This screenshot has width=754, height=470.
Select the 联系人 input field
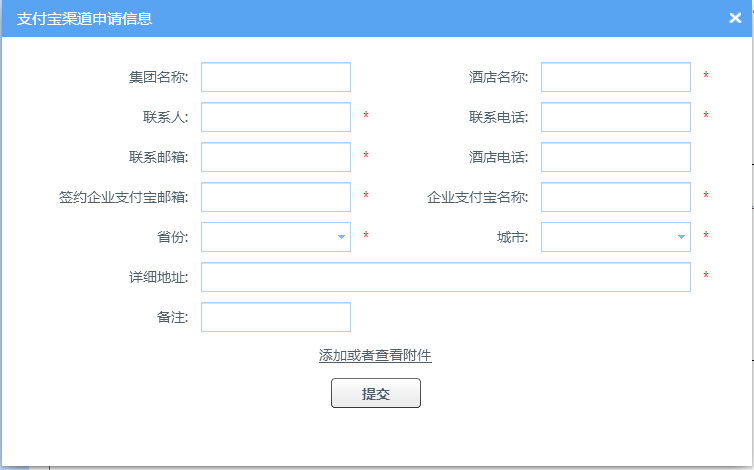[276, 117]
